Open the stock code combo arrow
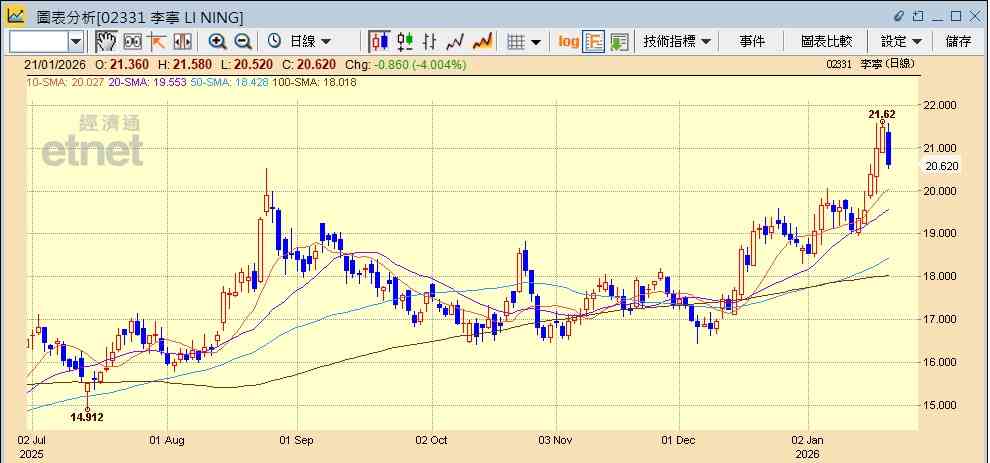Screen dimensions: 990x463 [x=76, y=42]
